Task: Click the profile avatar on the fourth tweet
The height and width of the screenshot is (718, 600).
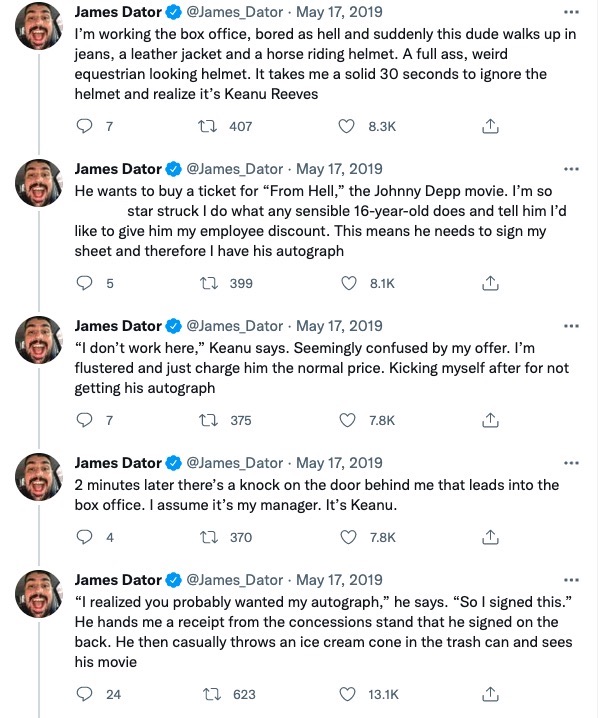Action: click(x=39, y=477)
